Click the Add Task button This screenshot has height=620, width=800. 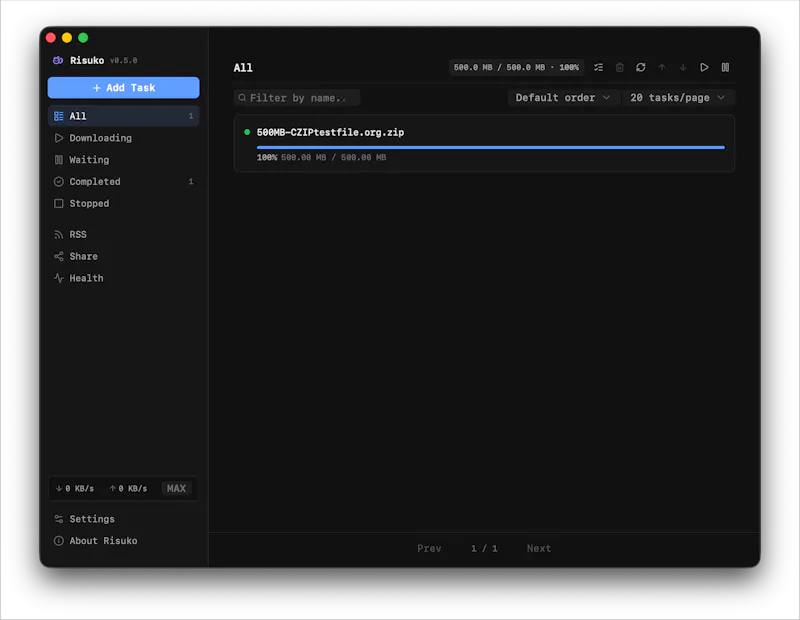[x=123, y=88]
